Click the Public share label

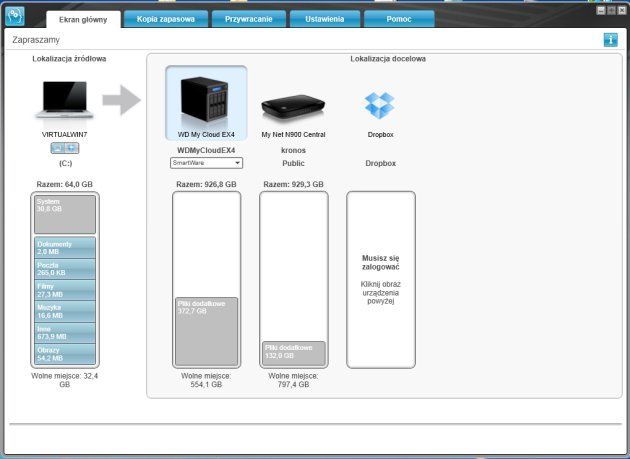[x=293, y=164]
